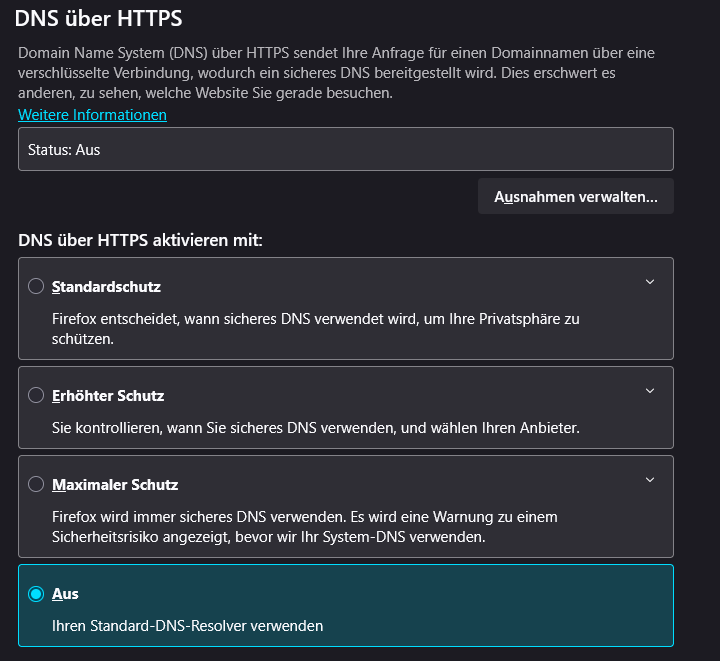Click the Erhöhter Schutz label text
The height and width of the screenshot is (661, 720).
108,396
